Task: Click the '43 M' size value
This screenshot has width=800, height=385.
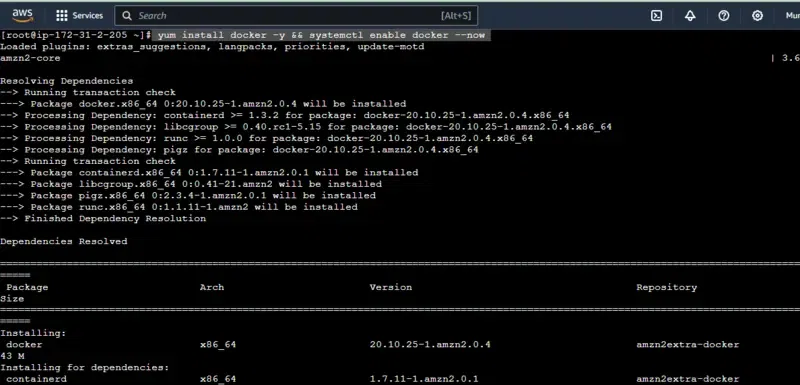Action: click(12, 356)
